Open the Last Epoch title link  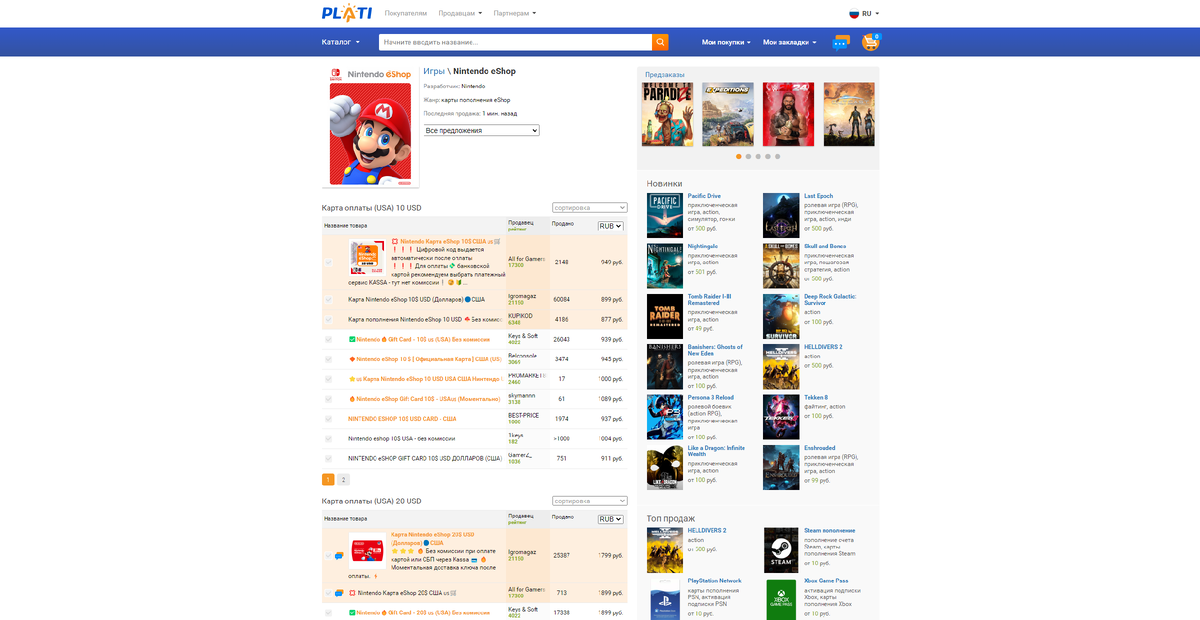[818, 196]
